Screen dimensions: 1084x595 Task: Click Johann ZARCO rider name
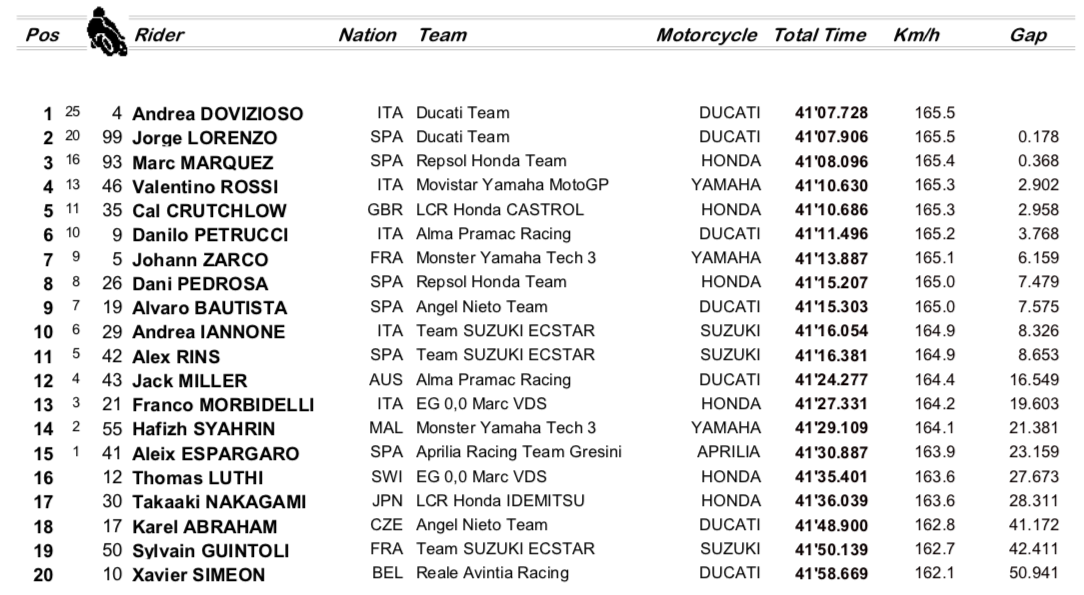(200, 260)
